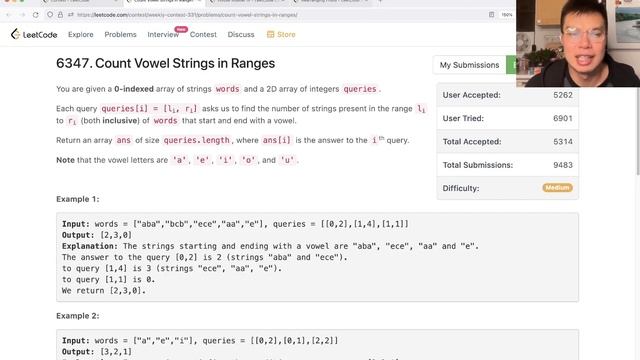
Task: Click the Store basket icon
Action: (x=270, y=34)
